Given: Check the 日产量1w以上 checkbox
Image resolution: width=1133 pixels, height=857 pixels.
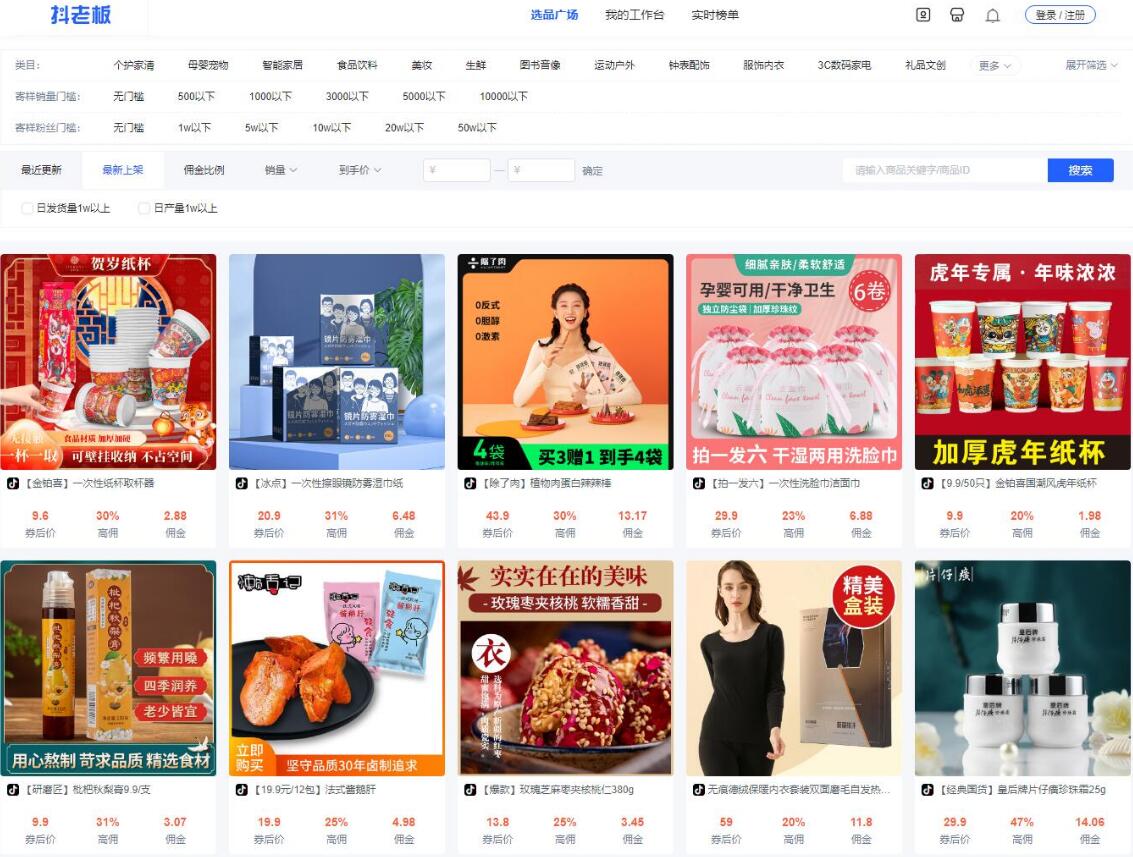Looking at the screenshot, I should 144,208.
